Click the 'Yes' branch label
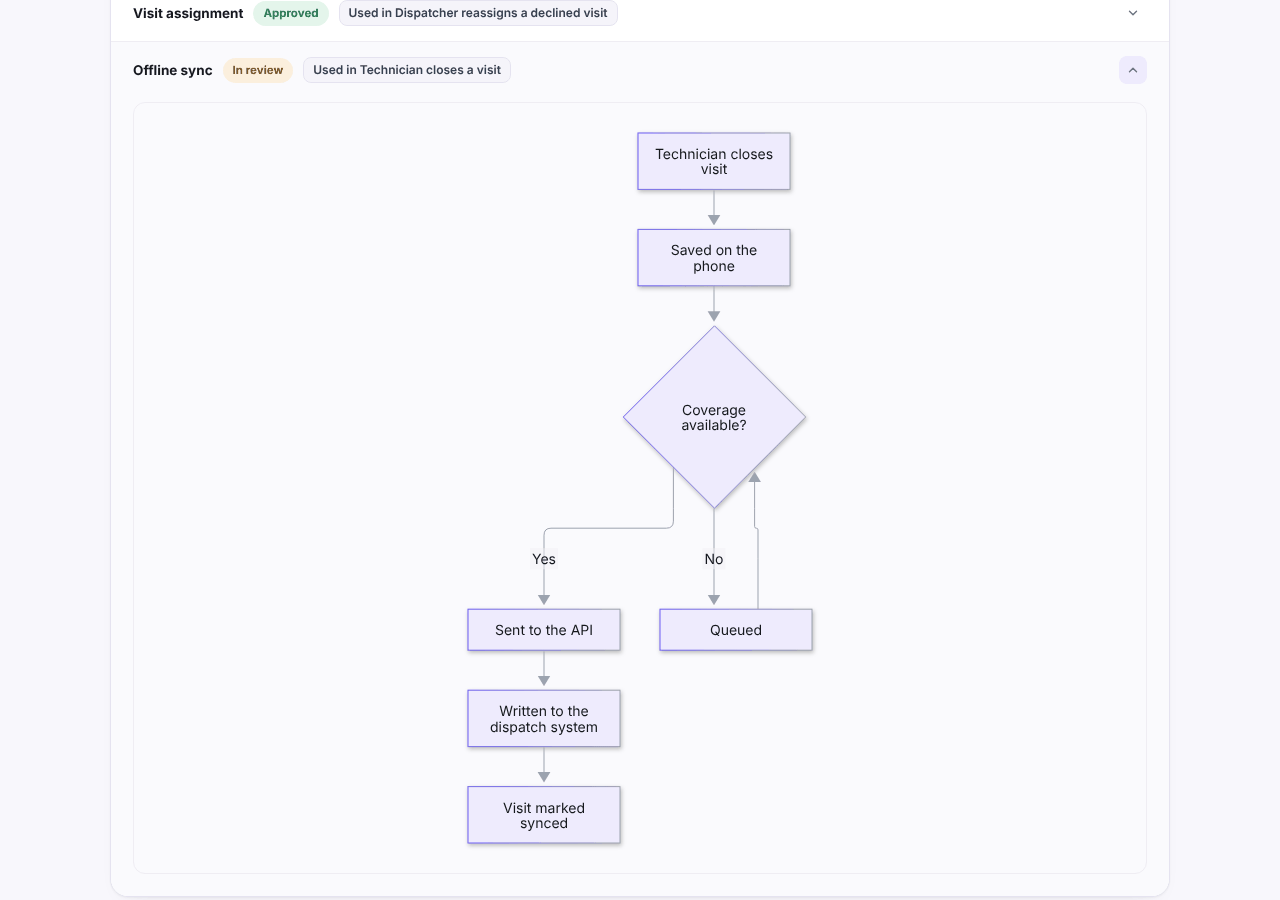Screen dimensions: 1280x900 (544, 559)
